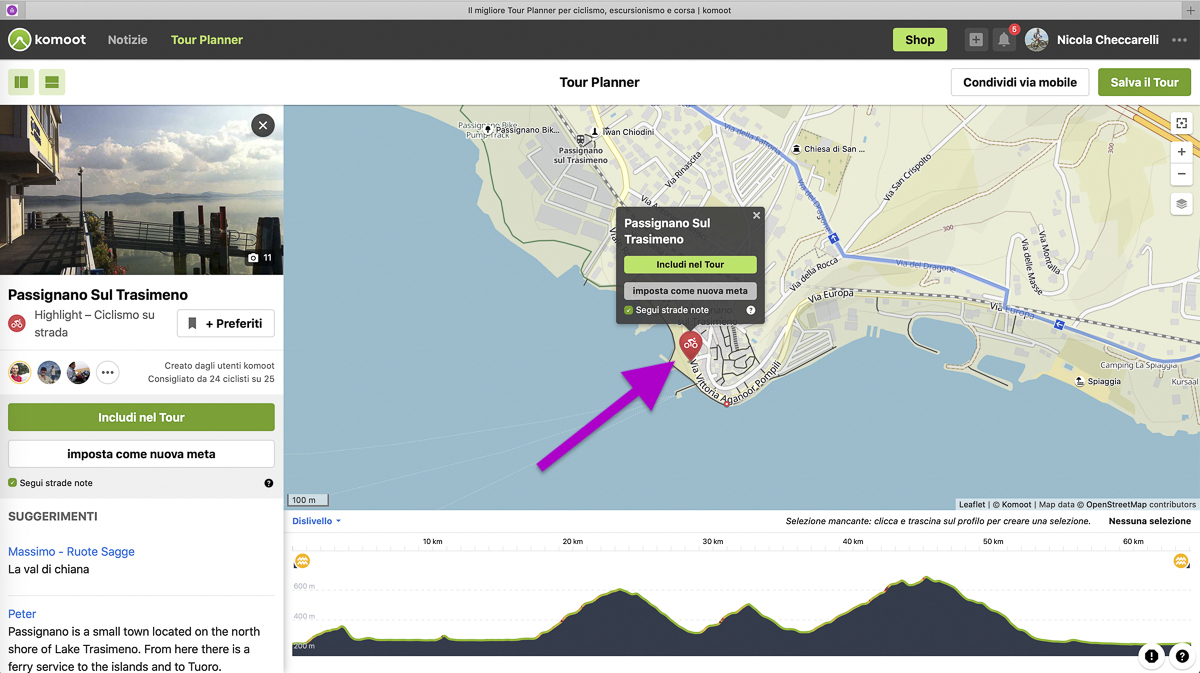
Task: Toggle Segui strade note in map popup
Action: 629,310
